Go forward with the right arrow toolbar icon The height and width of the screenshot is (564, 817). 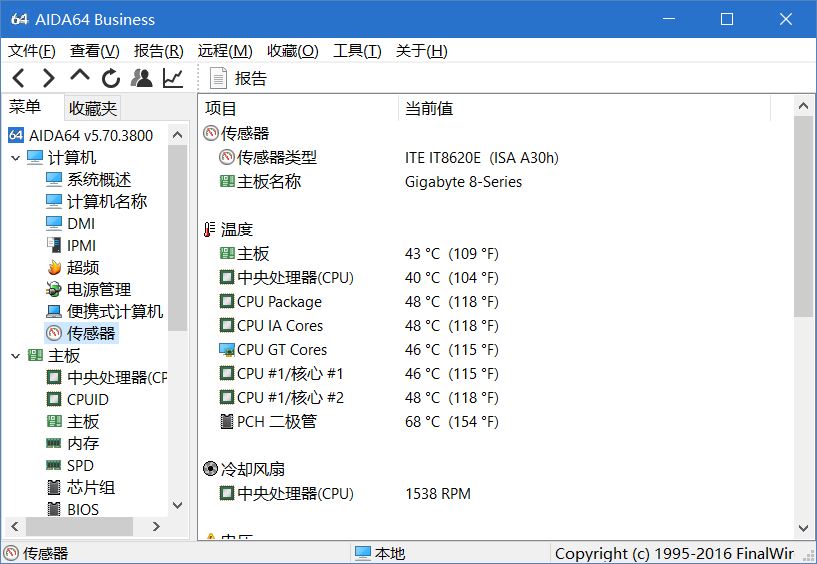(48, 78)
